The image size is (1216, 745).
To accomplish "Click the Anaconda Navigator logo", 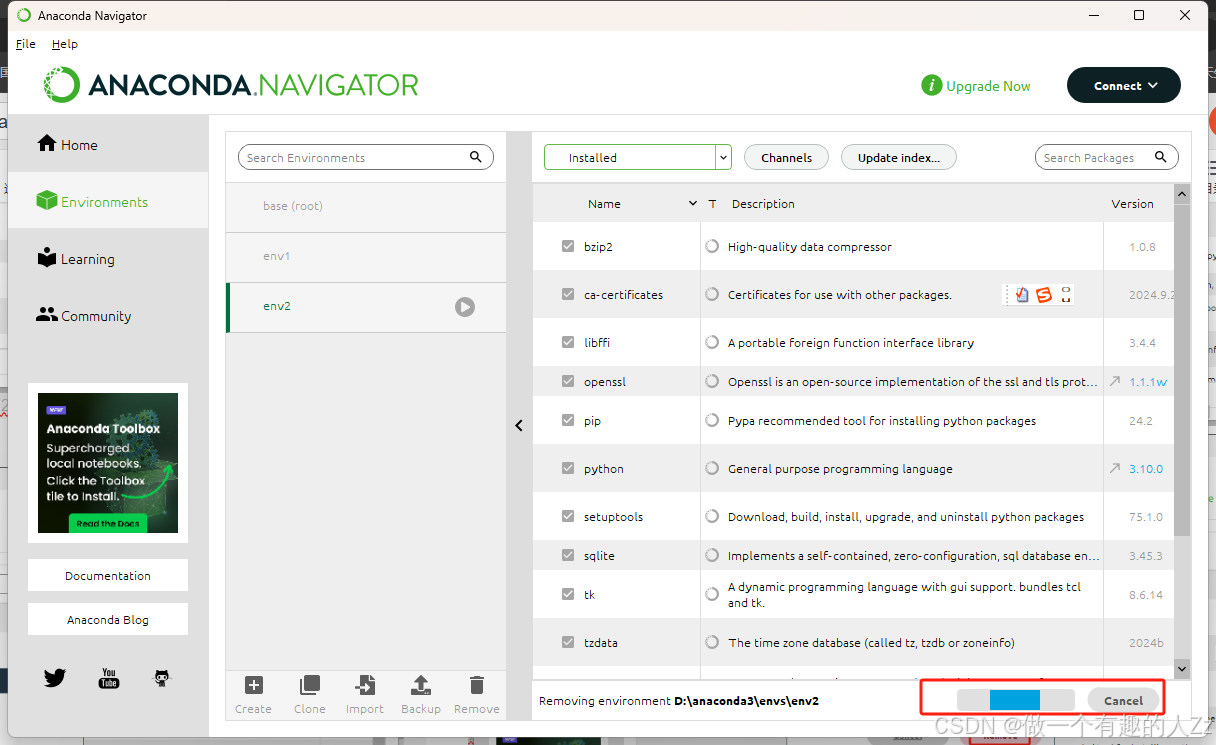I will [231, 85].
